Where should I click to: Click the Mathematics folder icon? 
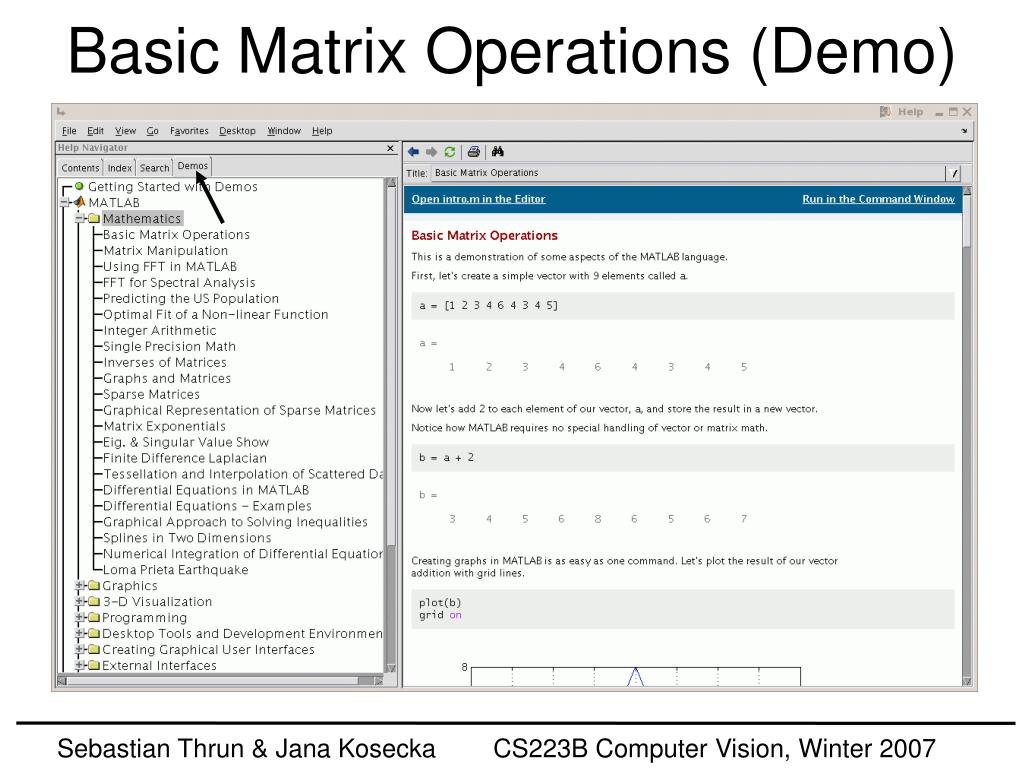[94, 218]
